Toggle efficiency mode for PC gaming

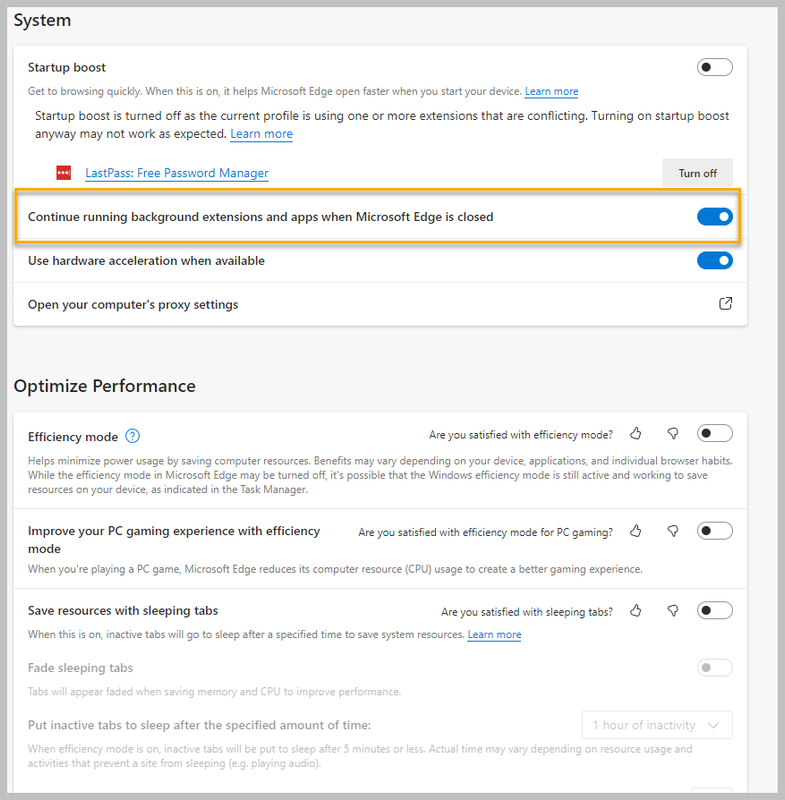click(x=714, y=531)
